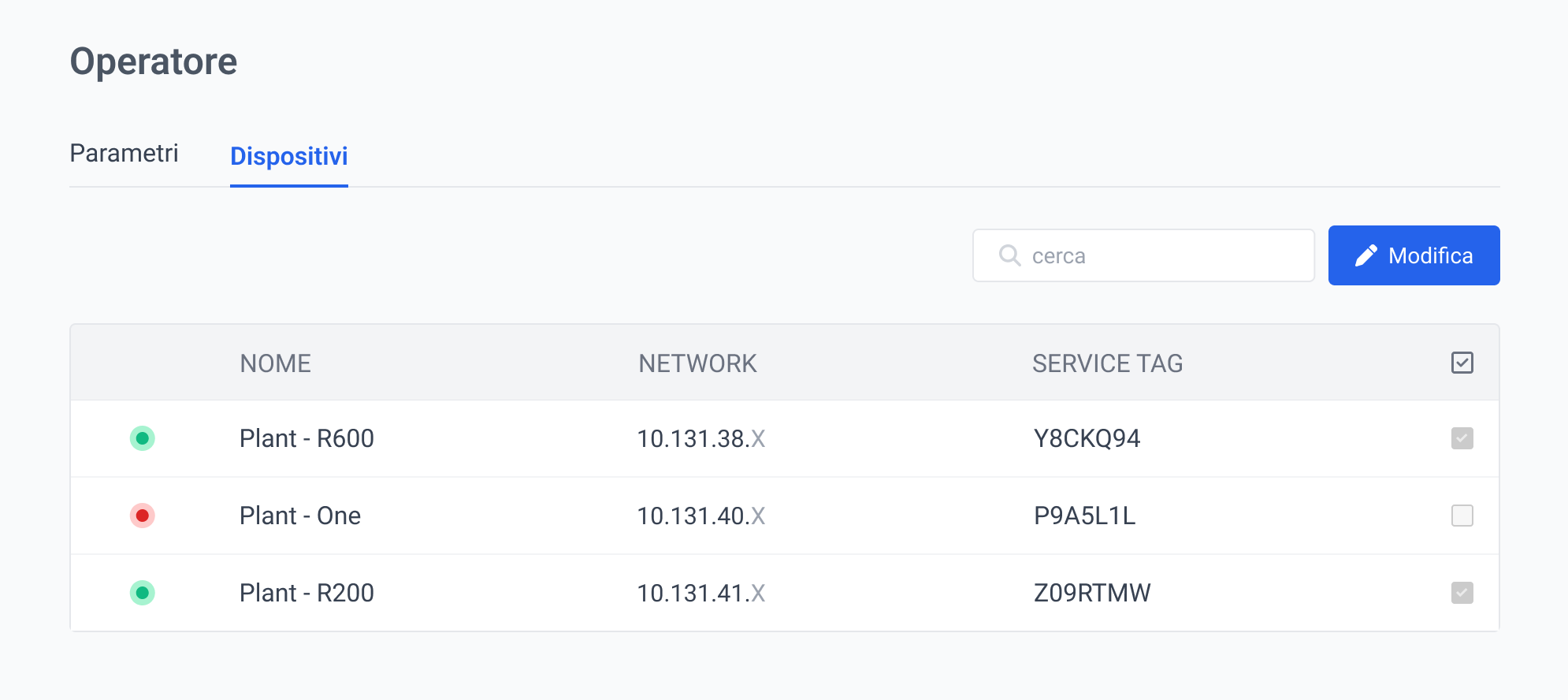Select the Dispositivi tab

(288, 156)
